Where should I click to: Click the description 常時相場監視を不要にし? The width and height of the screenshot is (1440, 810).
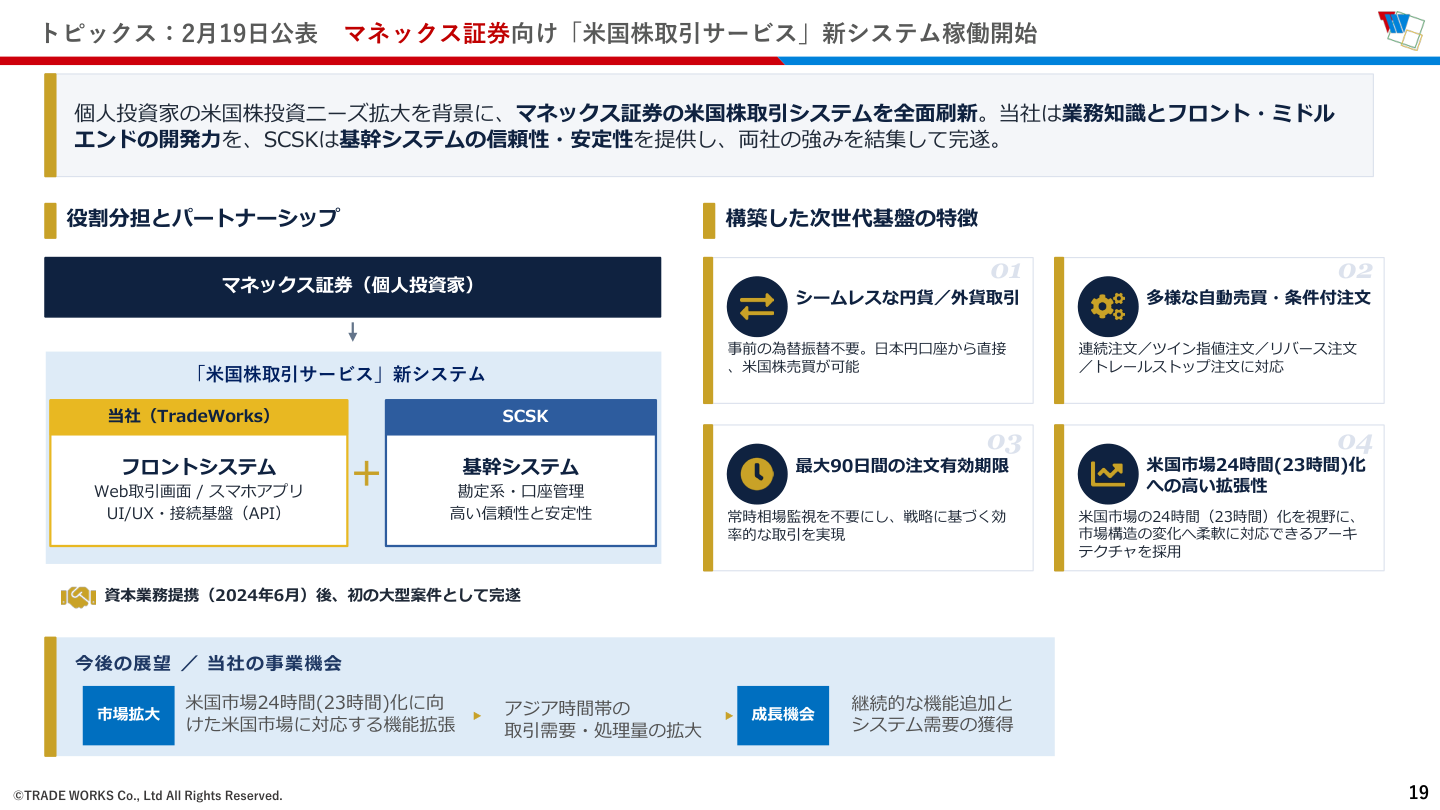pos(867,525)
